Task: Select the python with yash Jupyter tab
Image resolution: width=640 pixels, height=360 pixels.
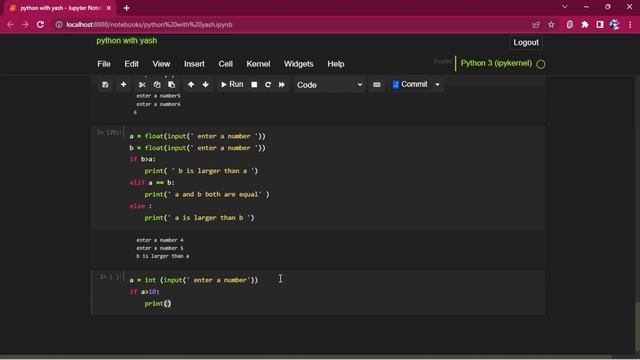Action: pos(60,8)
